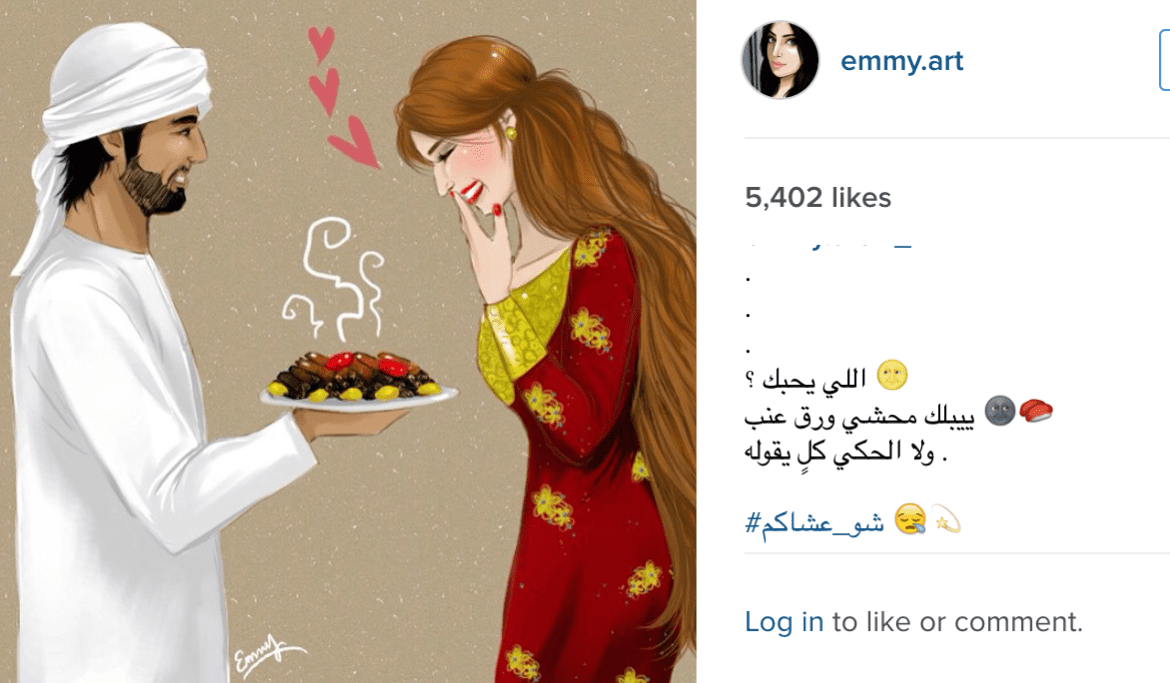The image size is (1170, 683).
Task: Click the plate of stuffed grape leaves
Action: 359,381
